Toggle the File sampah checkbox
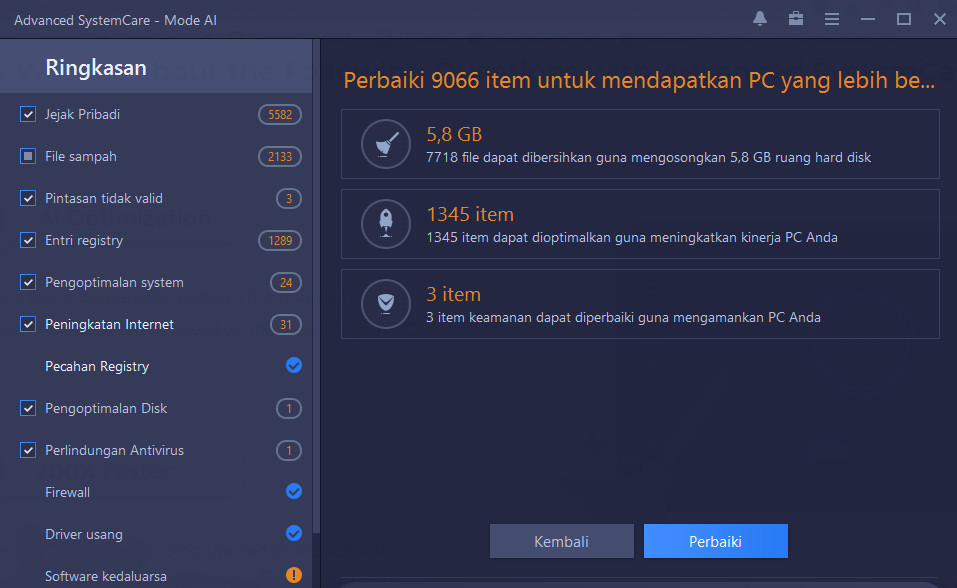This screenshot has width=957, height=588. tap(27, 156)
